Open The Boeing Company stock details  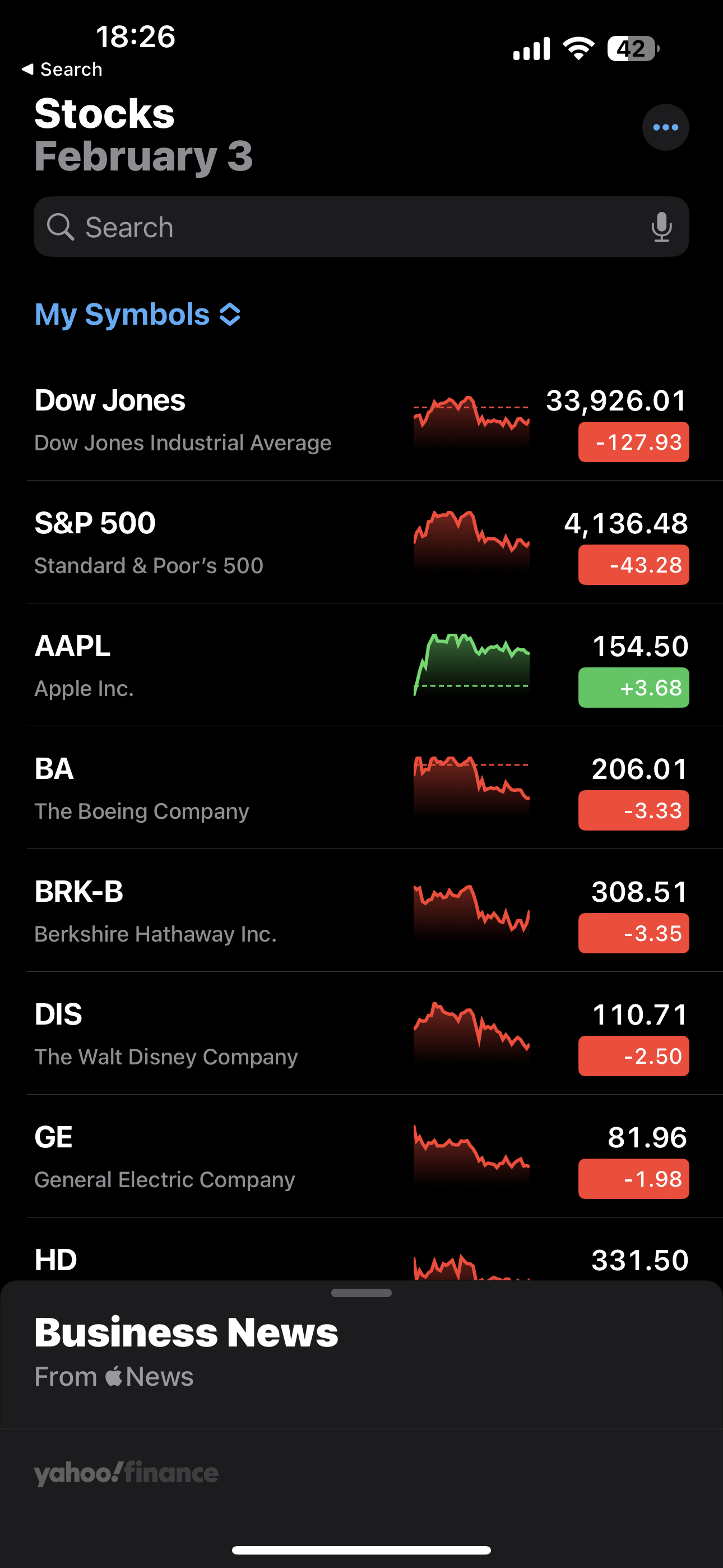[213, 788]
